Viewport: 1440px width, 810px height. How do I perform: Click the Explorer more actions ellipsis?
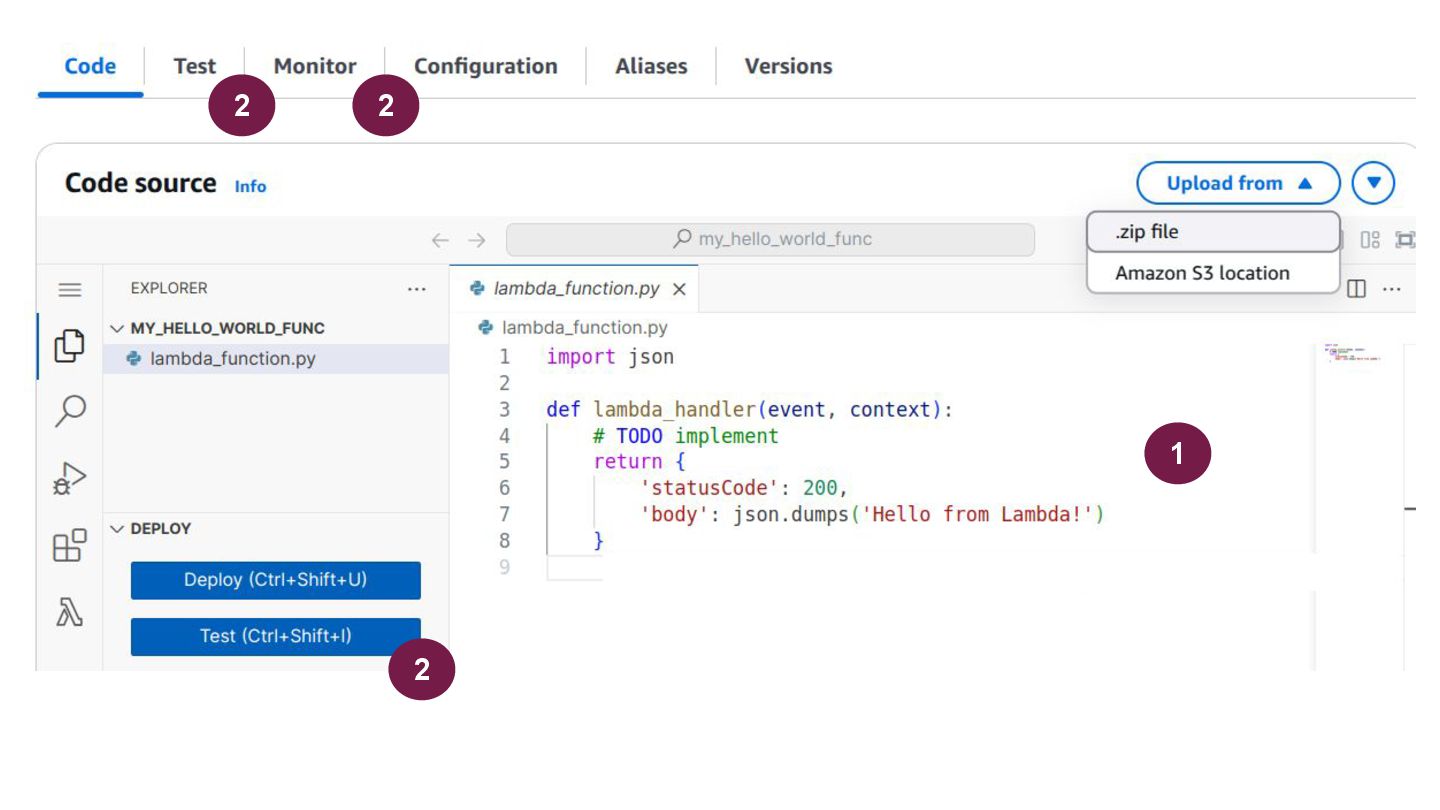tap(417, 289)
